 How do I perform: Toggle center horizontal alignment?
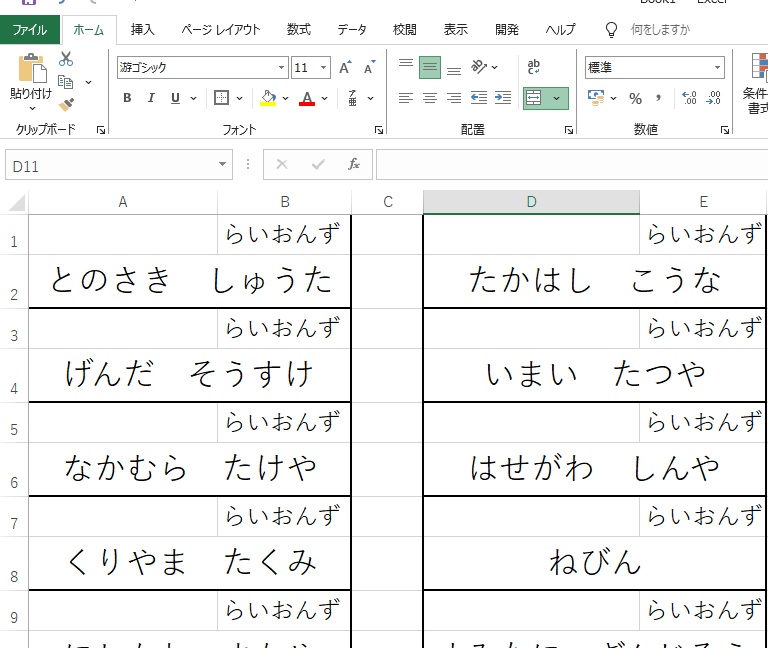430,98
